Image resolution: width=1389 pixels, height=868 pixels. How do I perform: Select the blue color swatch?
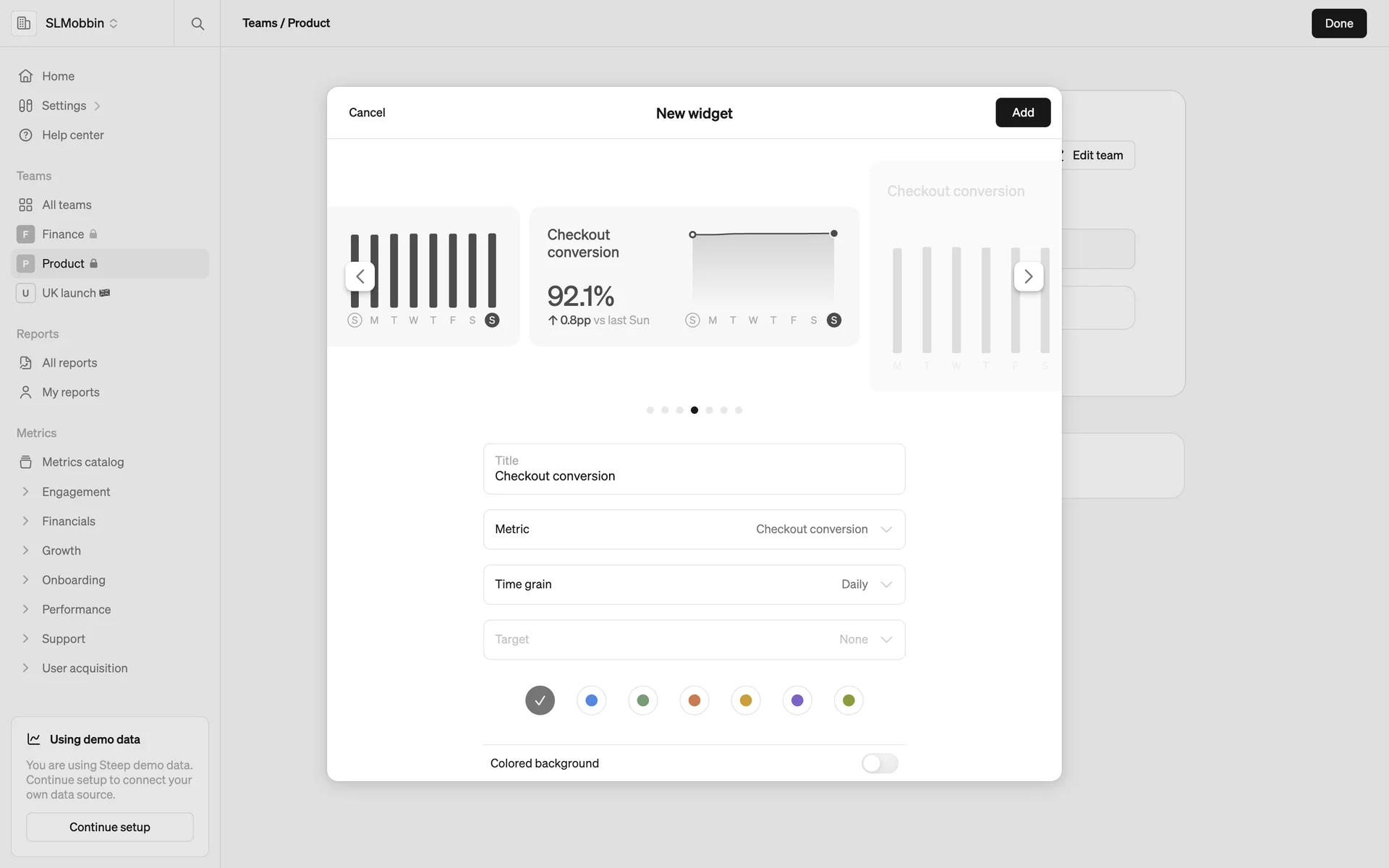pos(591,700)
